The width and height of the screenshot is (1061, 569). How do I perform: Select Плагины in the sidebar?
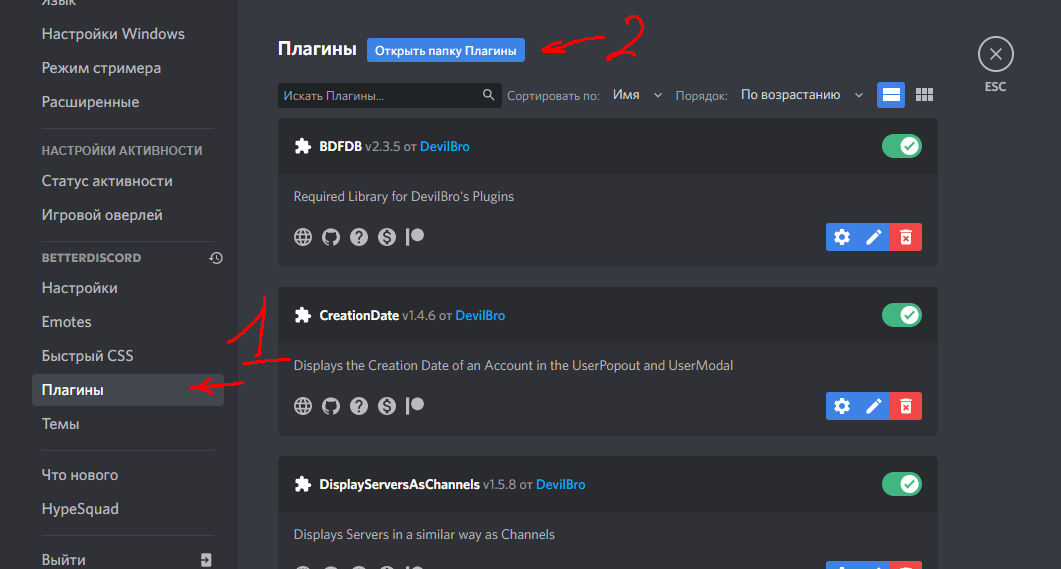click(x=128, y=390)
